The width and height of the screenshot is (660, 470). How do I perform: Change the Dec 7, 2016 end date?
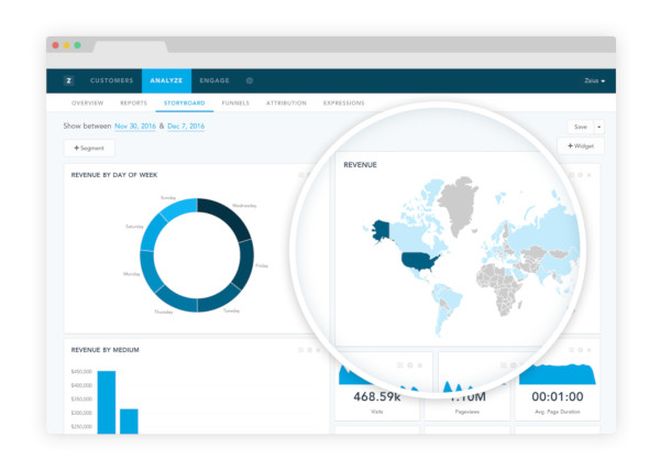coord(186,126)
